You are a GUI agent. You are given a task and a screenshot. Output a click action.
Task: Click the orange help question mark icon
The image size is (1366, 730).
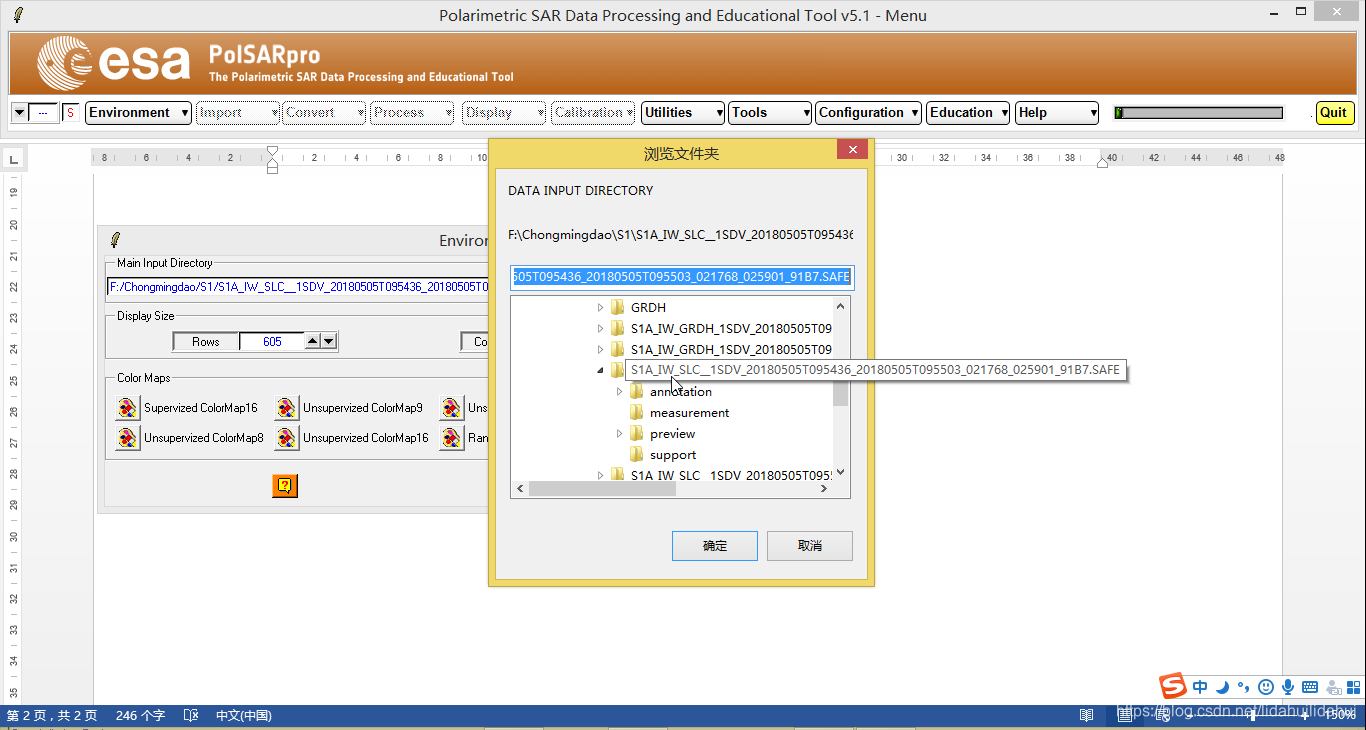coord(285,486)
